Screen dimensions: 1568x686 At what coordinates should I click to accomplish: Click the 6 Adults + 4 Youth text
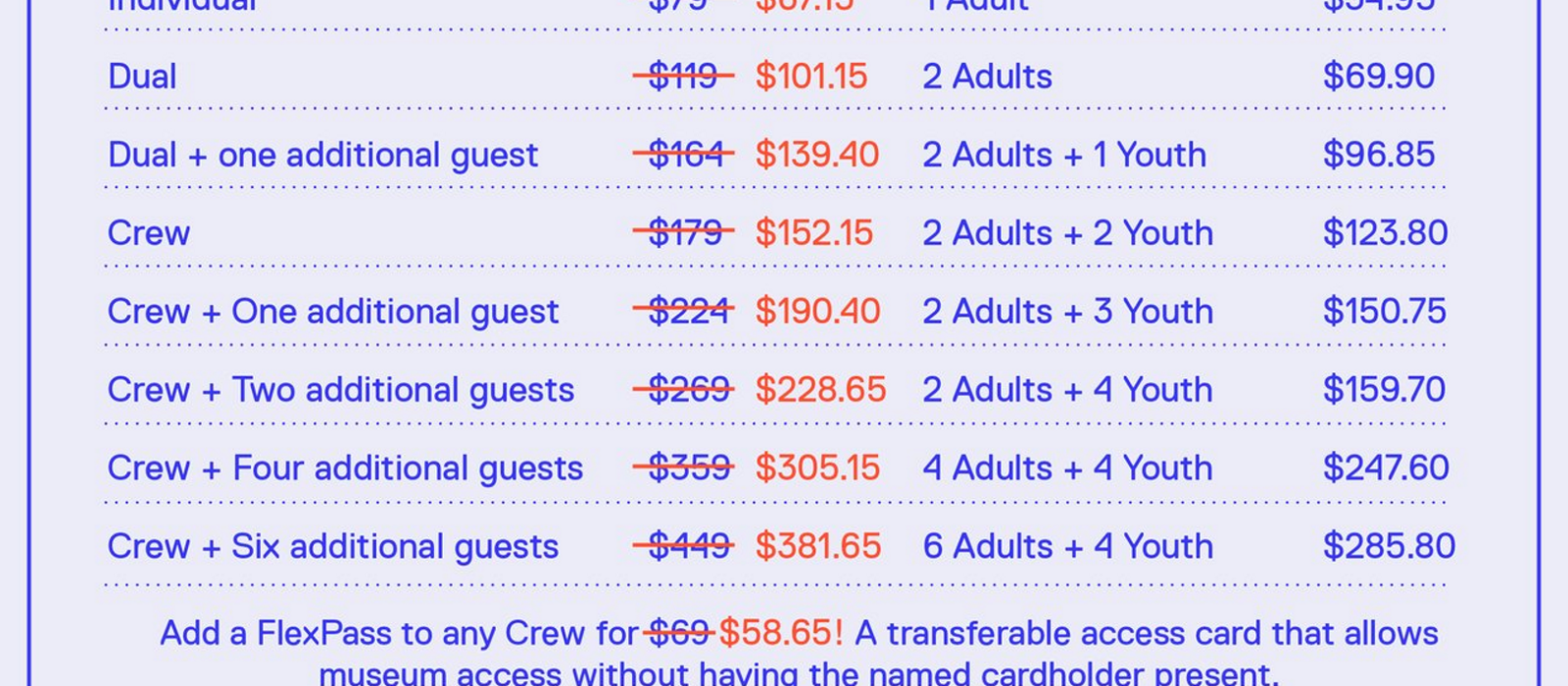1068,547
